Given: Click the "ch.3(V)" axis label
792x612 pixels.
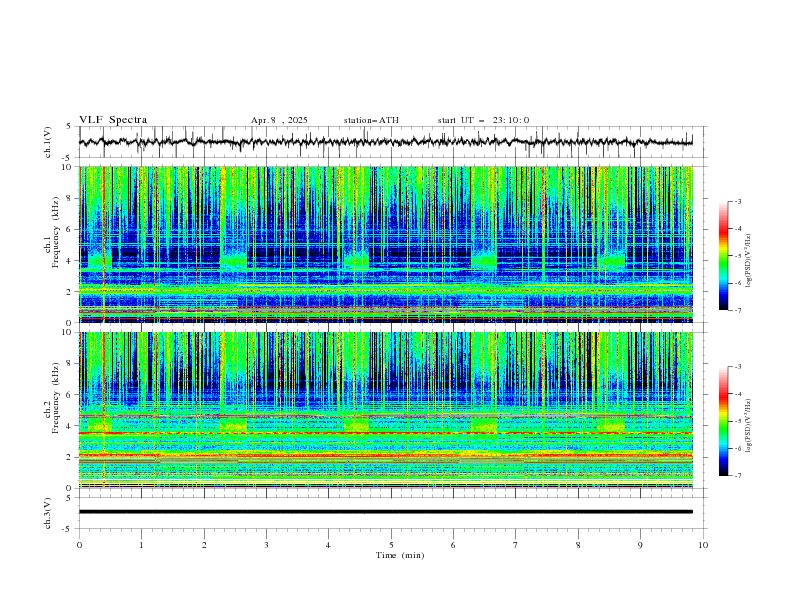Looking at the screenshot, I should (48, 513).
